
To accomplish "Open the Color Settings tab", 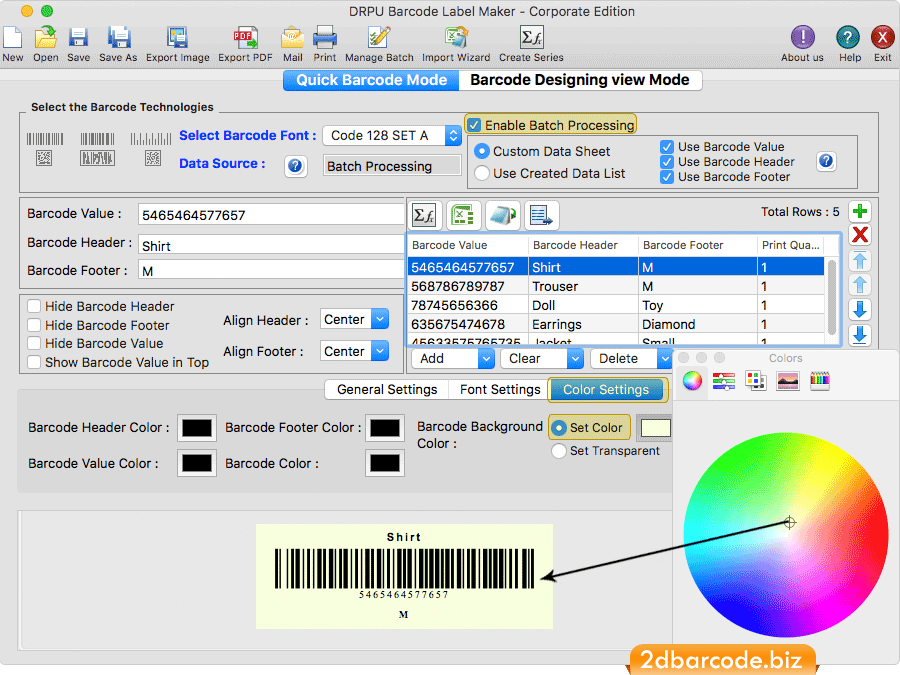I will 606,389.
